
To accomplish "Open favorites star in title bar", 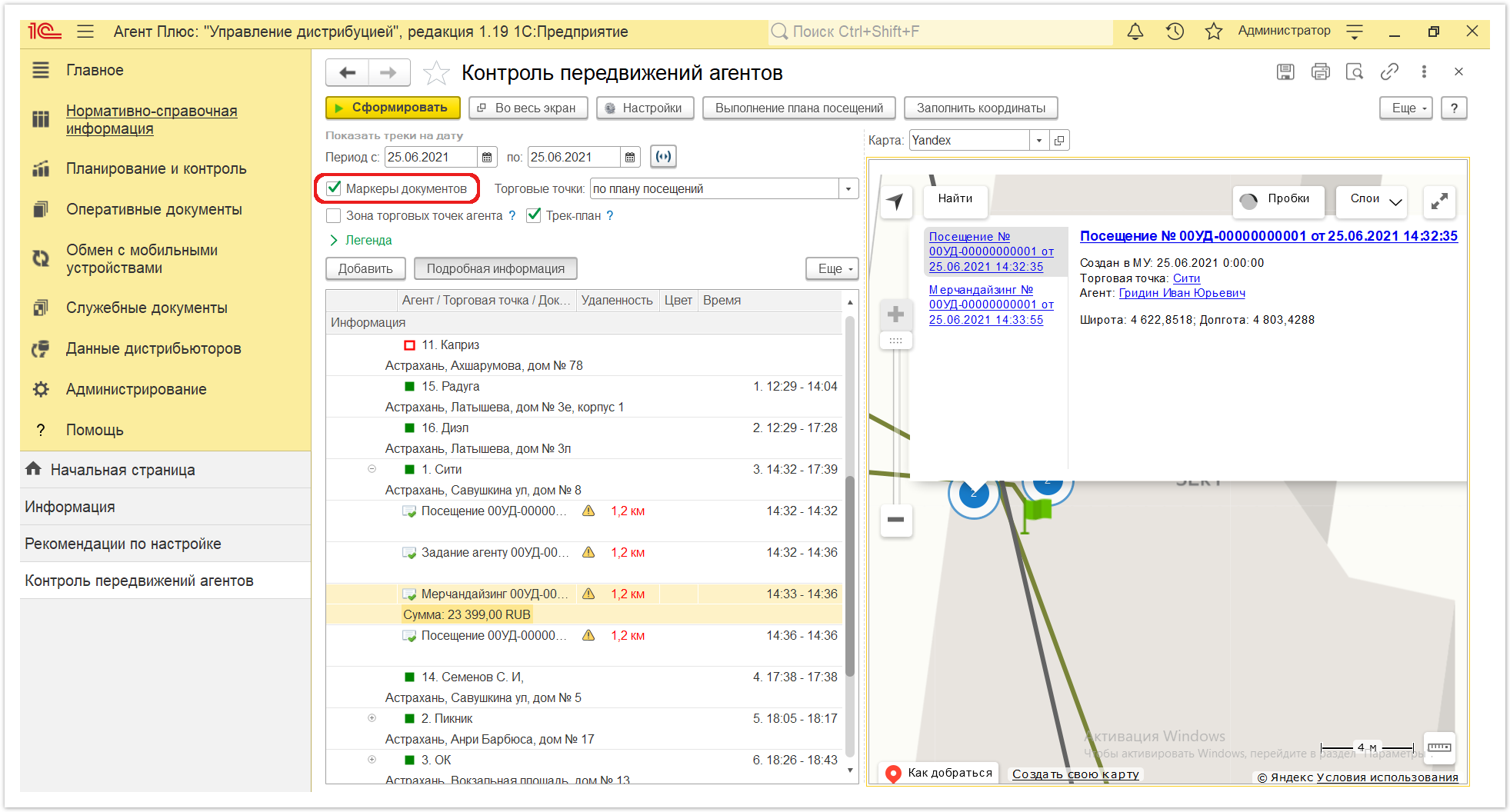I will coord(1214,32).
